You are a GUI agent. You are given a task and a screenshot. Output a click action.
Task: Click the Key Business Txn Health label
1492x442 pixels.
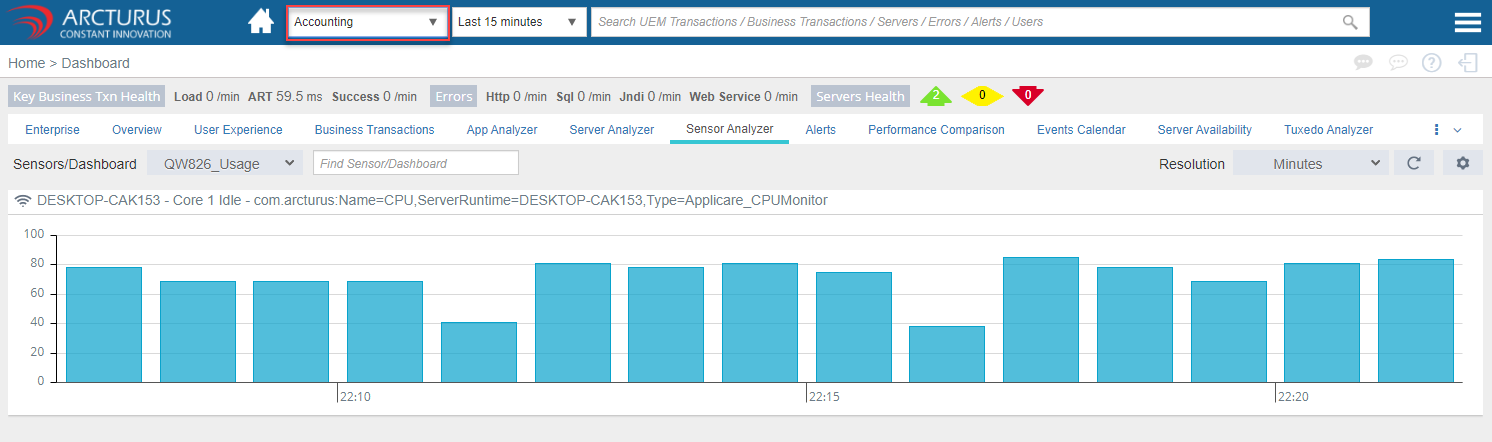[86, 97]
